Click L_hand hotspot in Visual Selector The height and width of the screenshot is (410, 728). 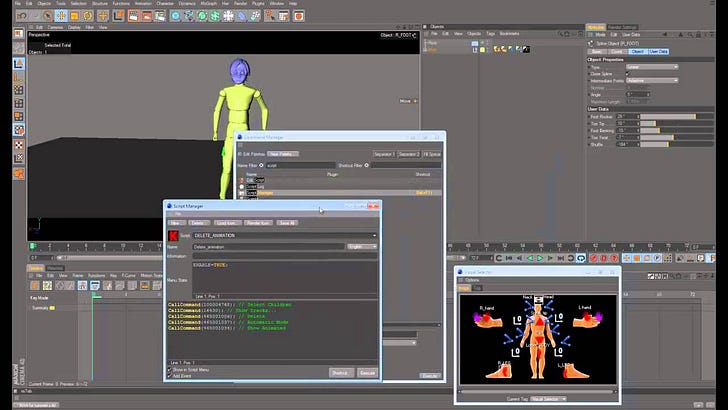pos(587,318)
